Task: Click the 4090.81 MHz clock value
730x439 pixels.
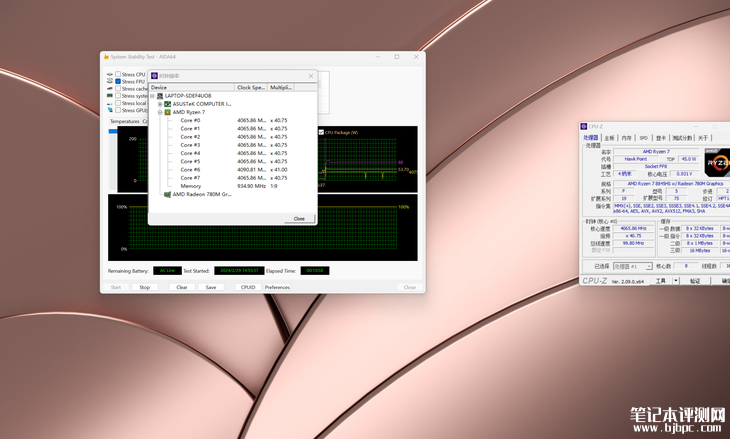Action: [x=251, y=170]
